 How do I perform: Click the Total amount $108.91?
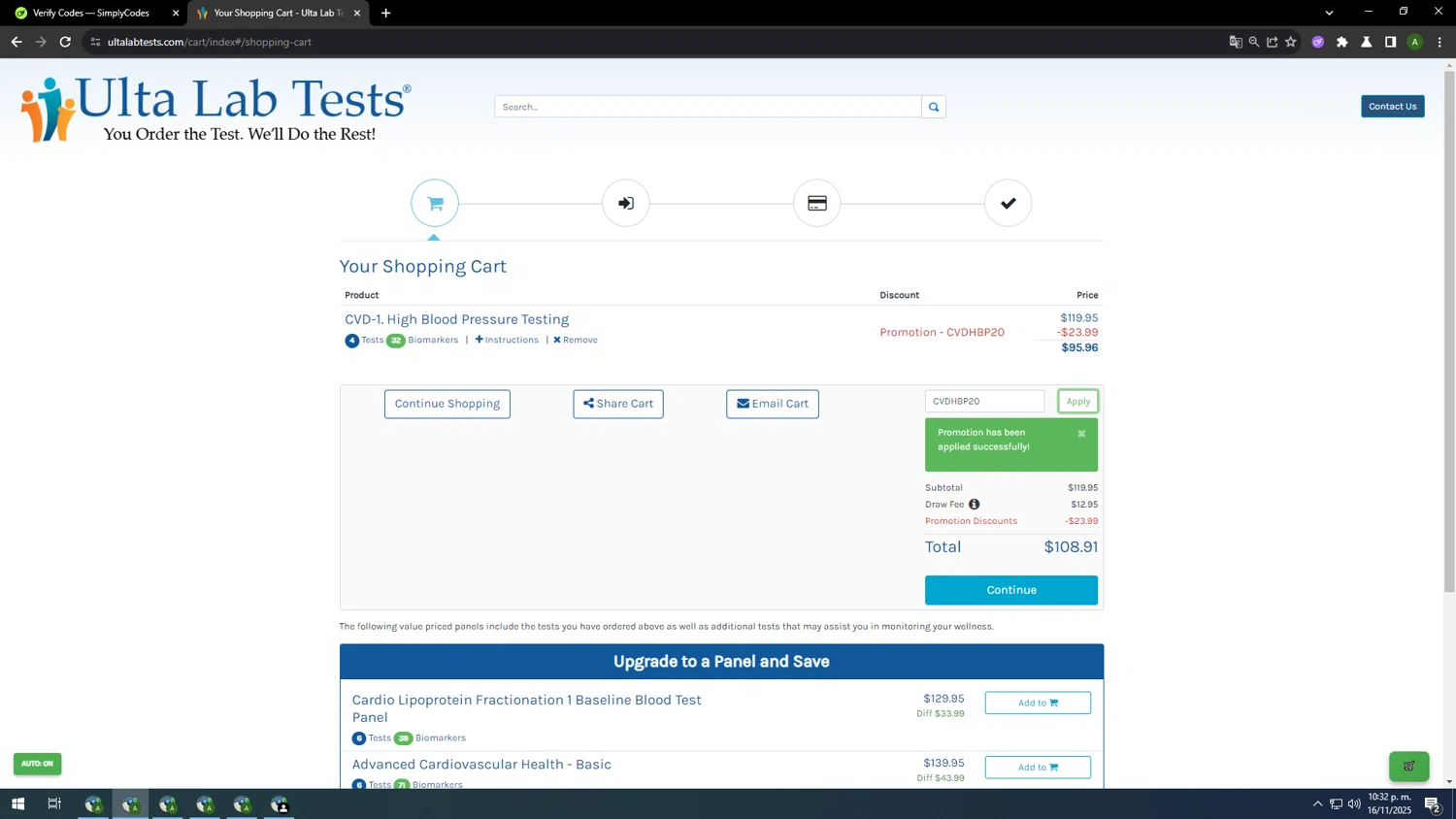coord(1071,547)
